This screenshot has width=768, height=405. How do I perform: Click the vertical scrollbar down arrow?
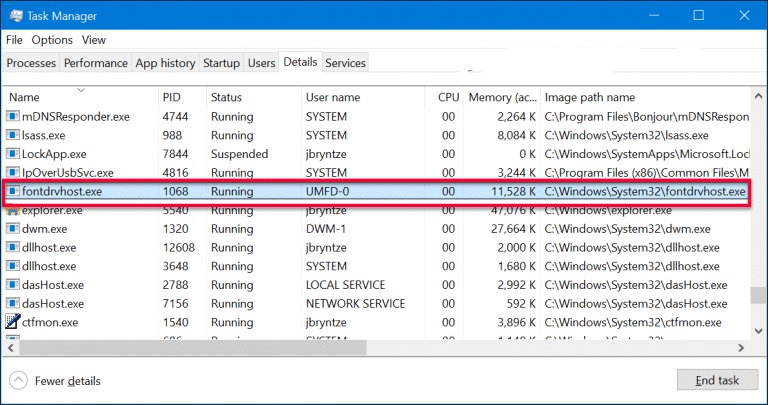tap(758, 331)
